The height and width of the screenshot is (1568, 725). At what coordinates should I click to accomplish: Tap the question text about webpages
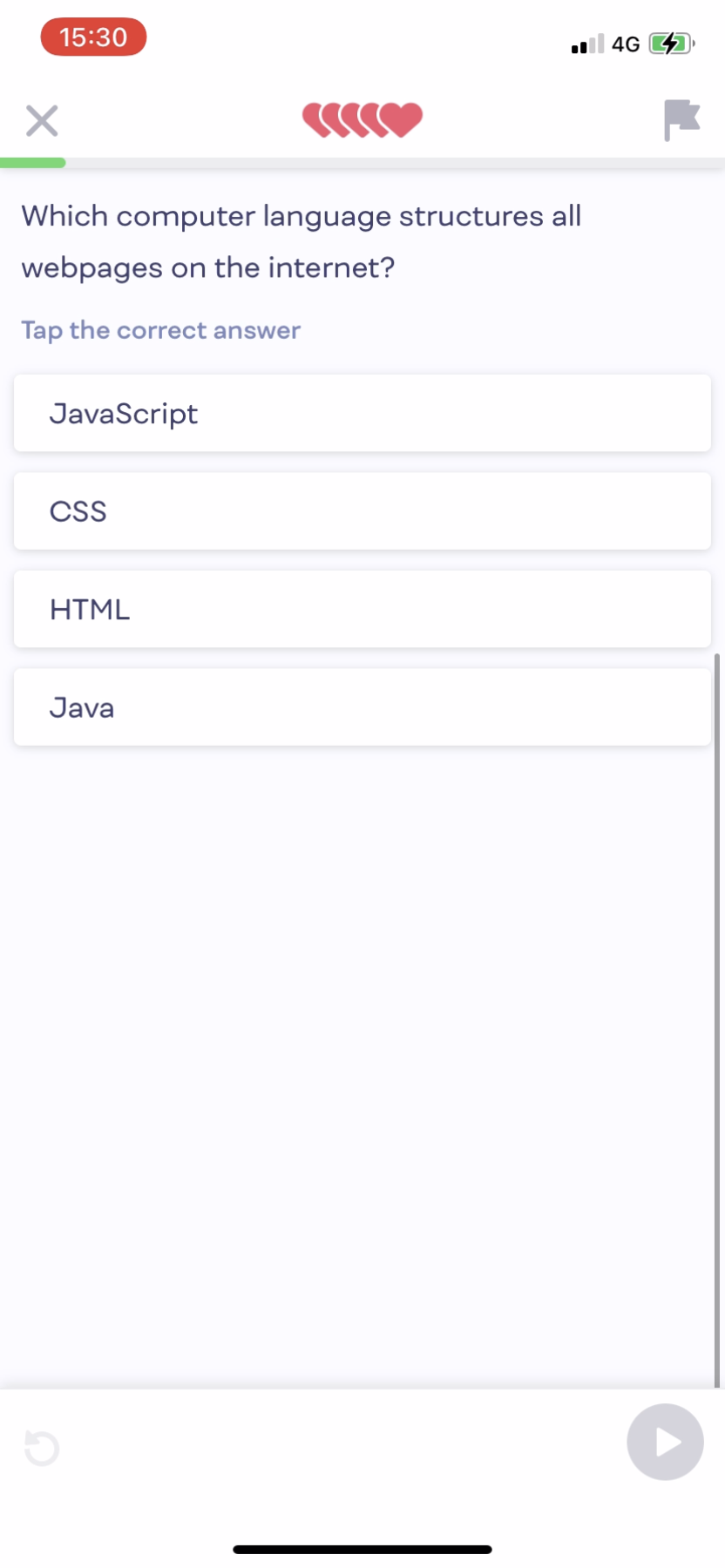pos(301,241)
